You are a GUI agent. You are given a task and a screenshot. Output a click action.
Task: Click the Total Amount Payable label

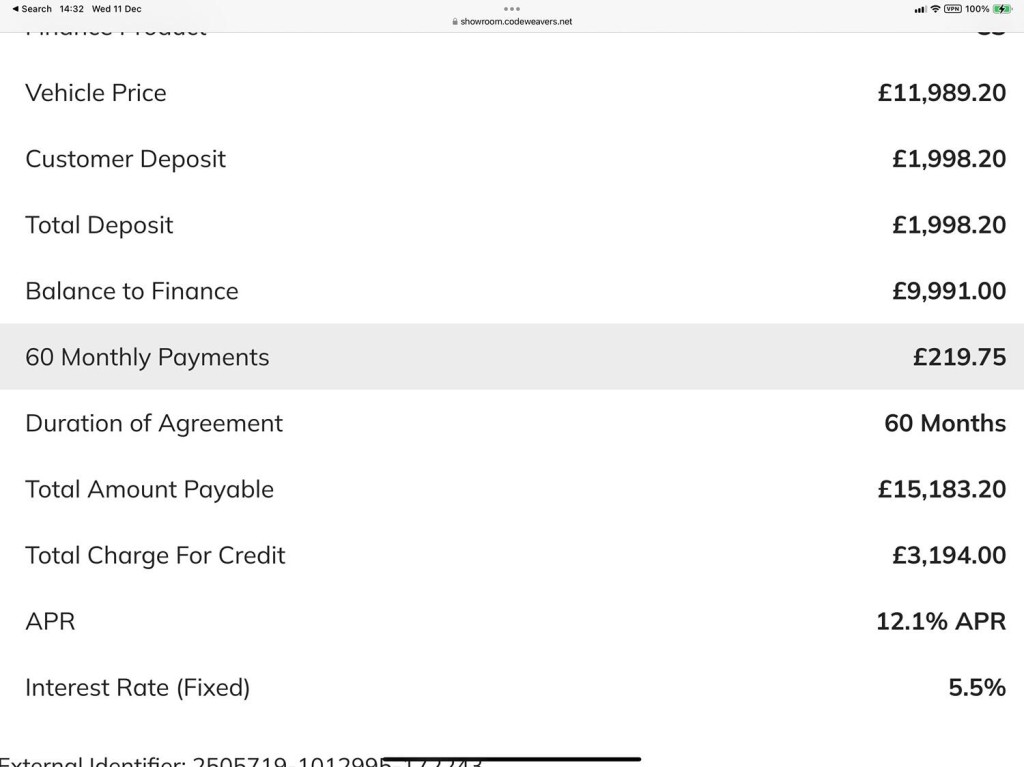(149, 489)
